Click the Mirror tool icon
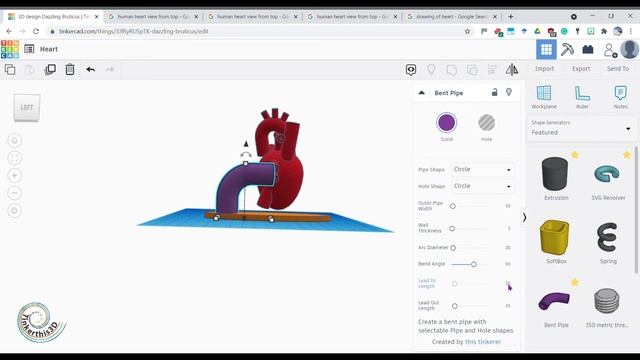The height and width of the screenshot is (360, 640). click(x=512, y=70)
